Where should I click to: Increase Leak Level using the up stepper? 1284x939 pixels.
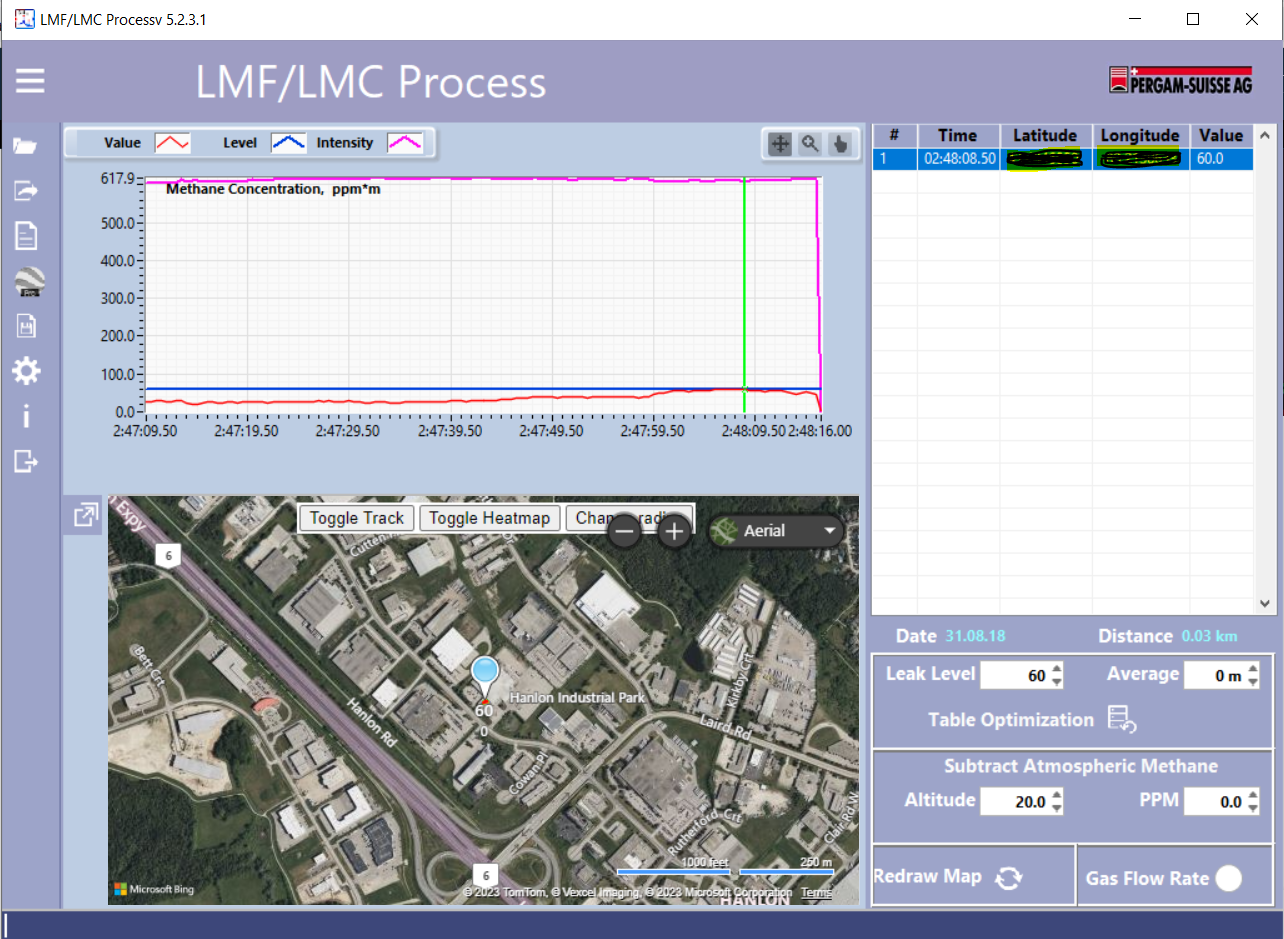pos(1057,669)
